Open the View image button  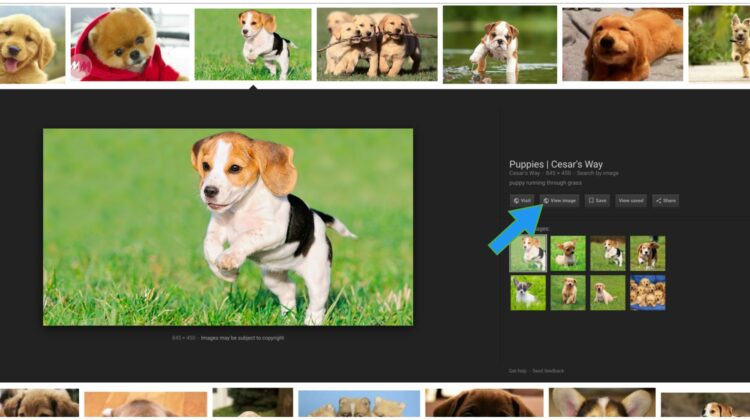coord(559,200)
